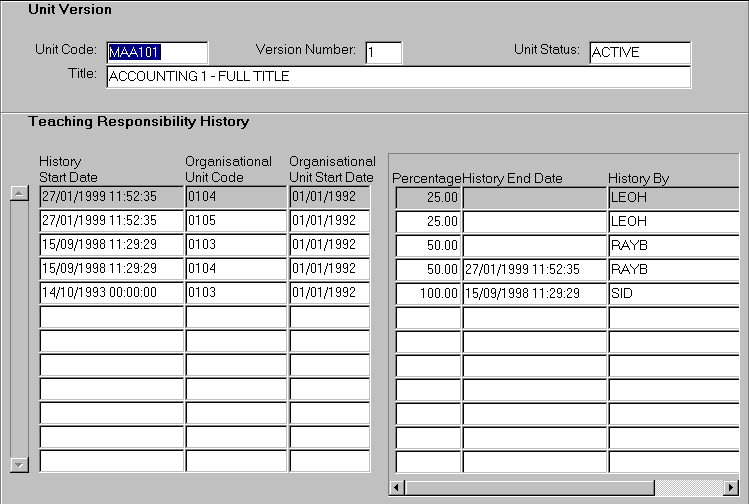
Task: Select History End Date 15/09/1998 11:29:29
Action: pyautogui.click(x=534, y=294)
